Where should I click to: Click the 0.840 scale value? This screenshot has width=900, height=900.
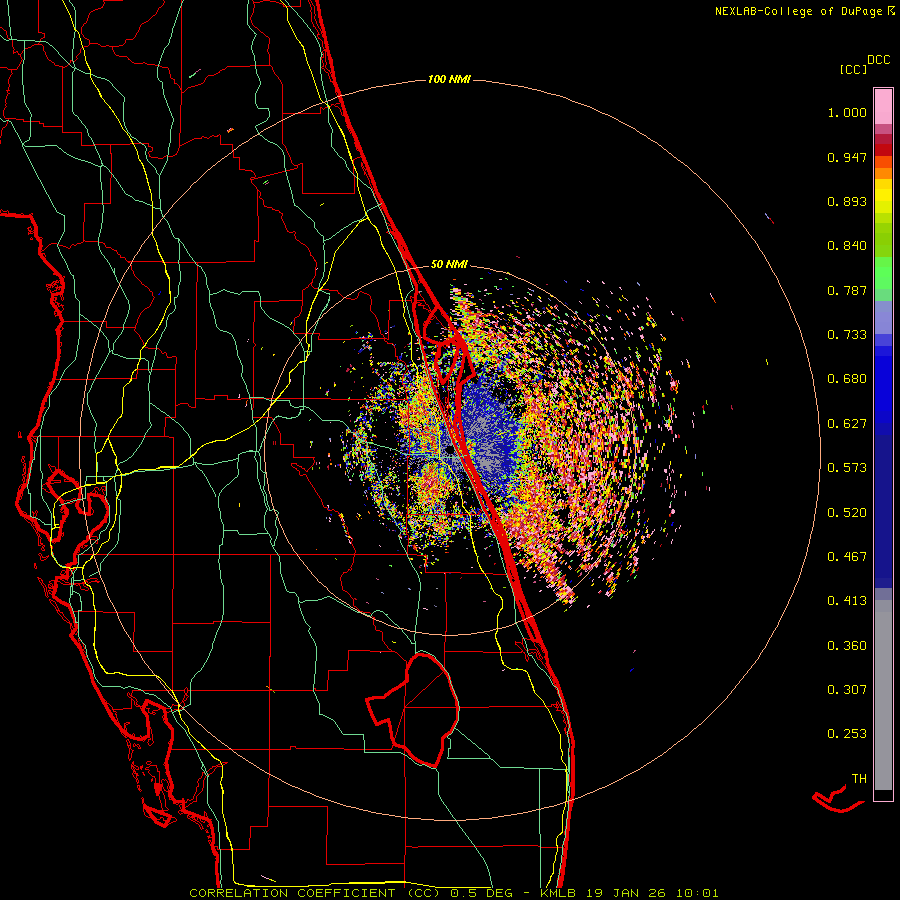[x=847, y=246]
